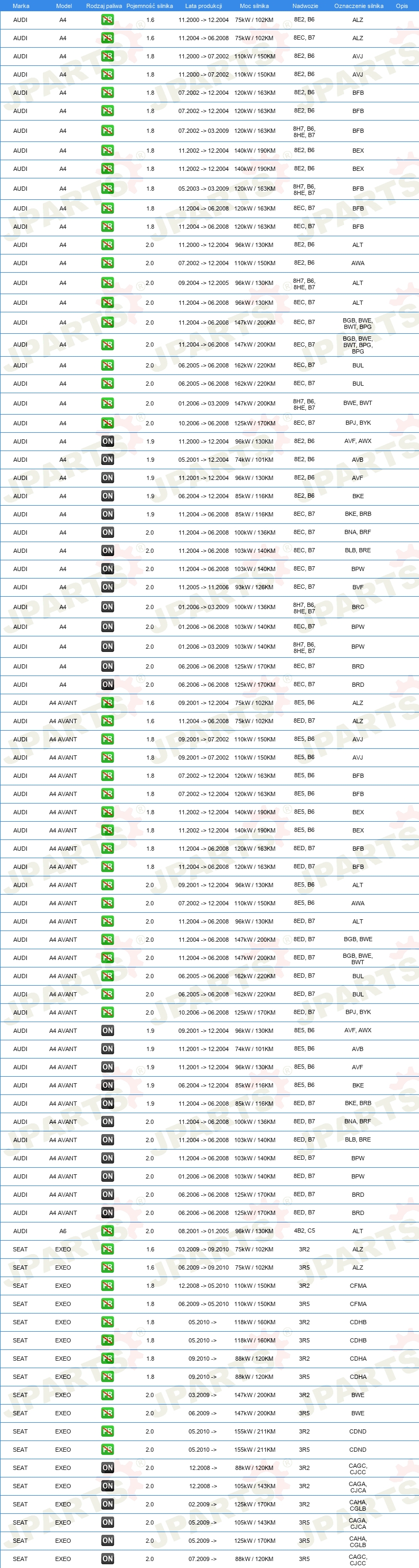Select the Rodzaj paliwa column header
Screen dimensions: 419x1568
point(104,6)
